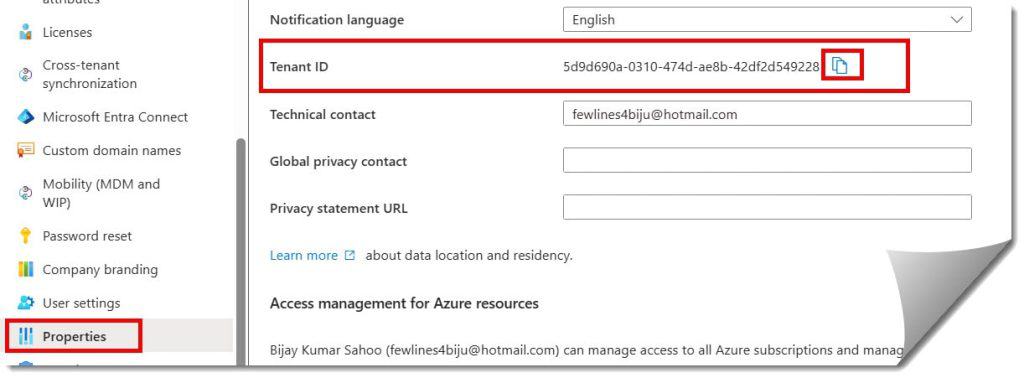Open Licenses in the sidebar

click(67, 32)
